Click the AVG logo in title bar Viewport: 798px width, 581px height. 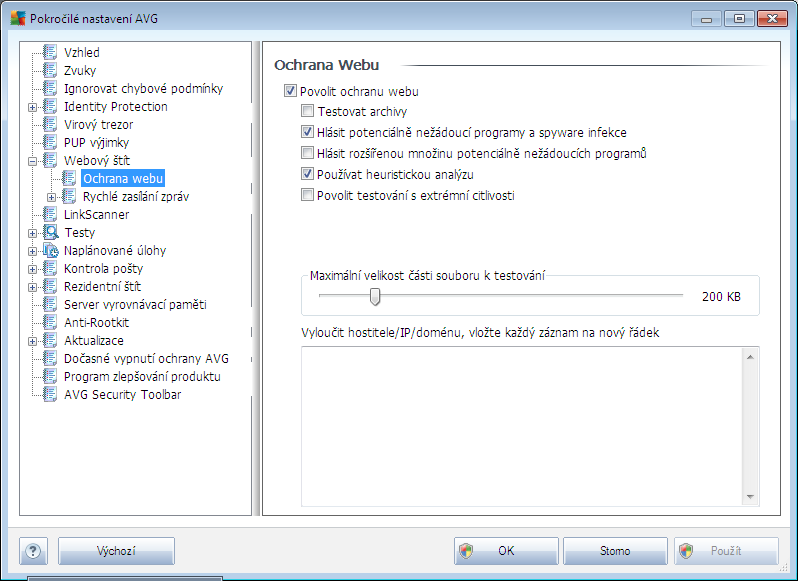coord(17,18)
